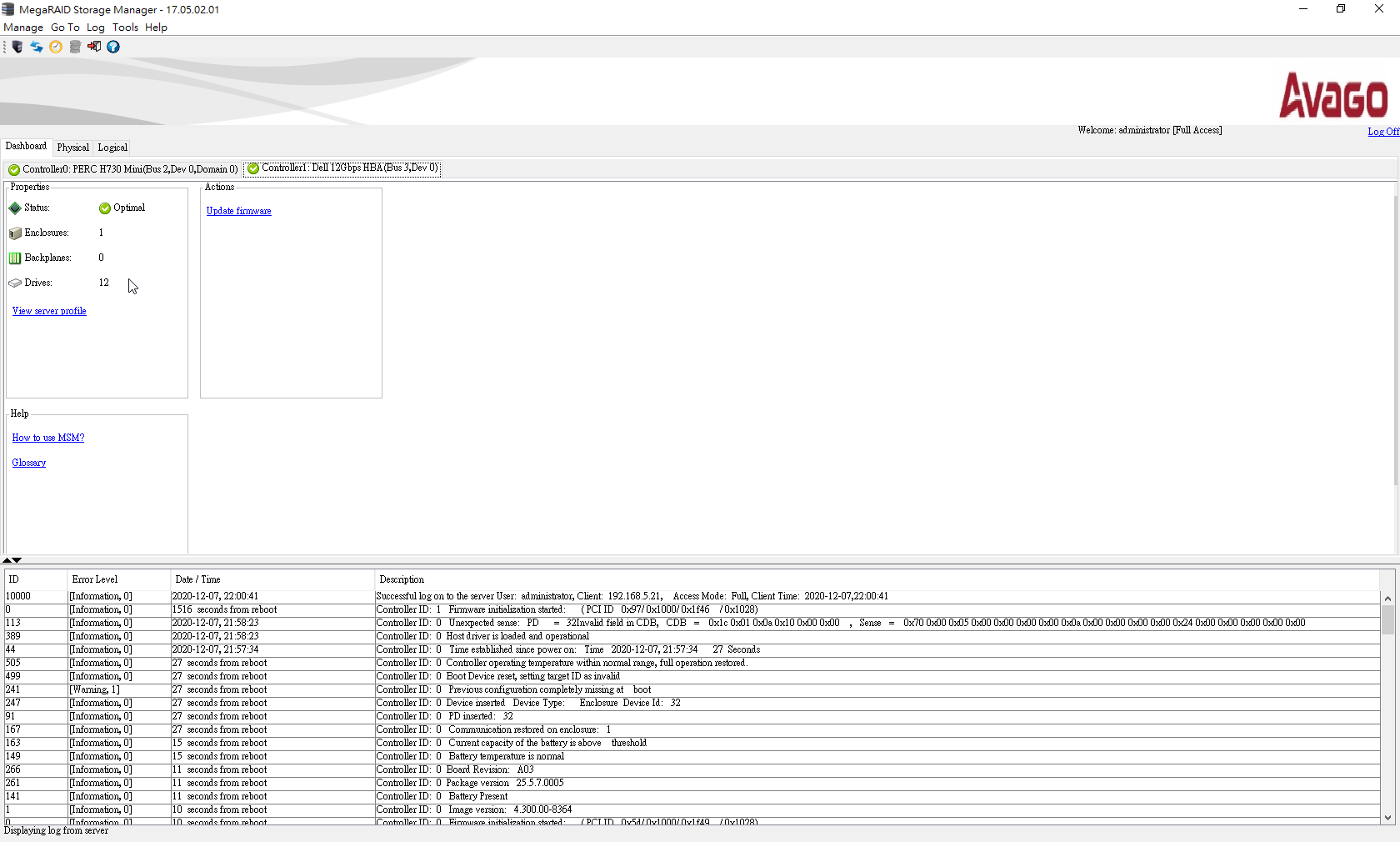Switch to the Physical tab
The width and height of the screenshot is (1400, 842).
pyautogui.click(x=72, y=148)
